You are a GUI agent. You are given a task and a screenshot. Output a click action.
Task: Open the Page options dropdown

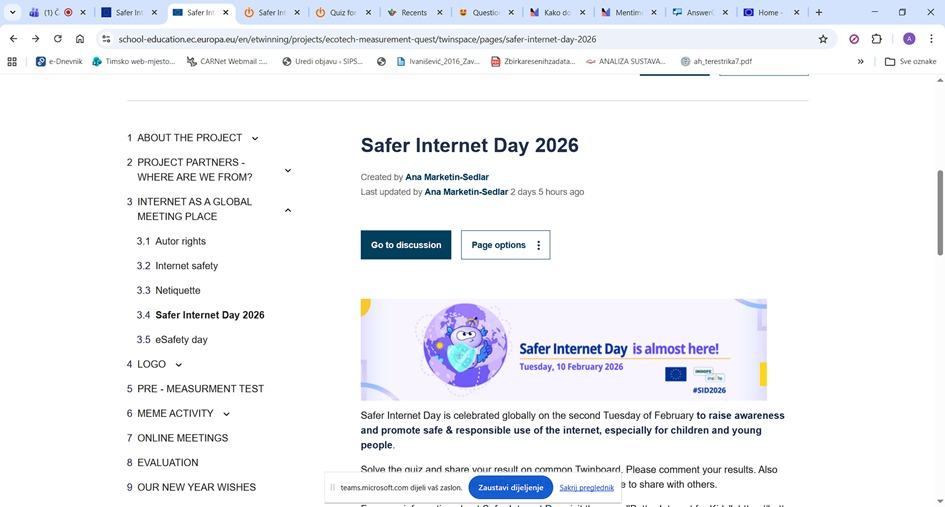tap(505, 245)
